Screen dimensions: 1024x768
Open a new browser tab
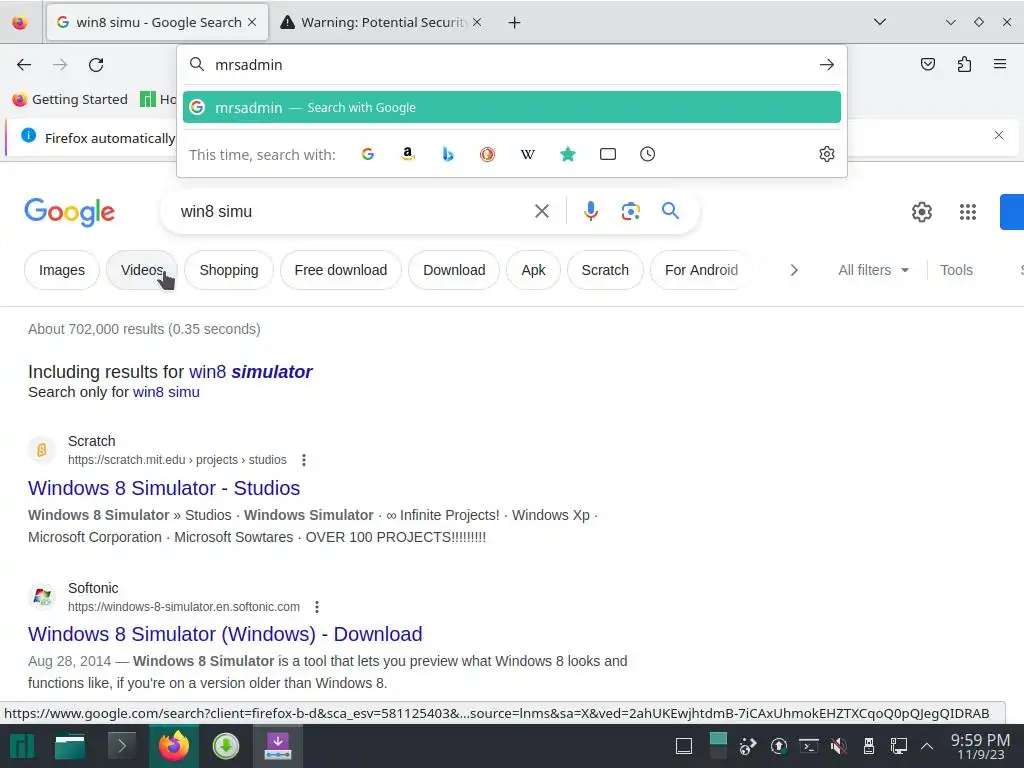coord(514,23)
